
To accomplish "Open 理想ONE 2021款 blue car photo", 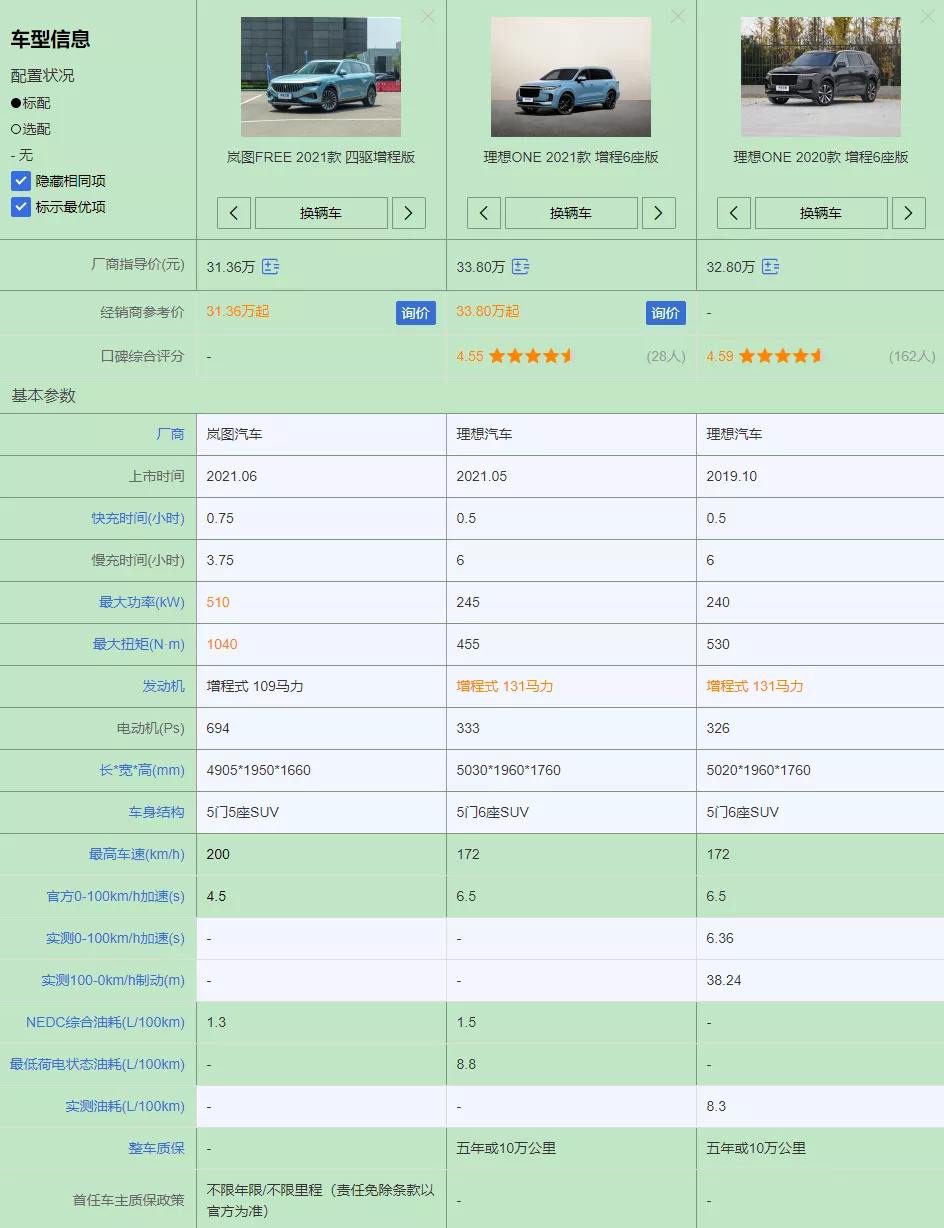I will (x=571, y=77).
